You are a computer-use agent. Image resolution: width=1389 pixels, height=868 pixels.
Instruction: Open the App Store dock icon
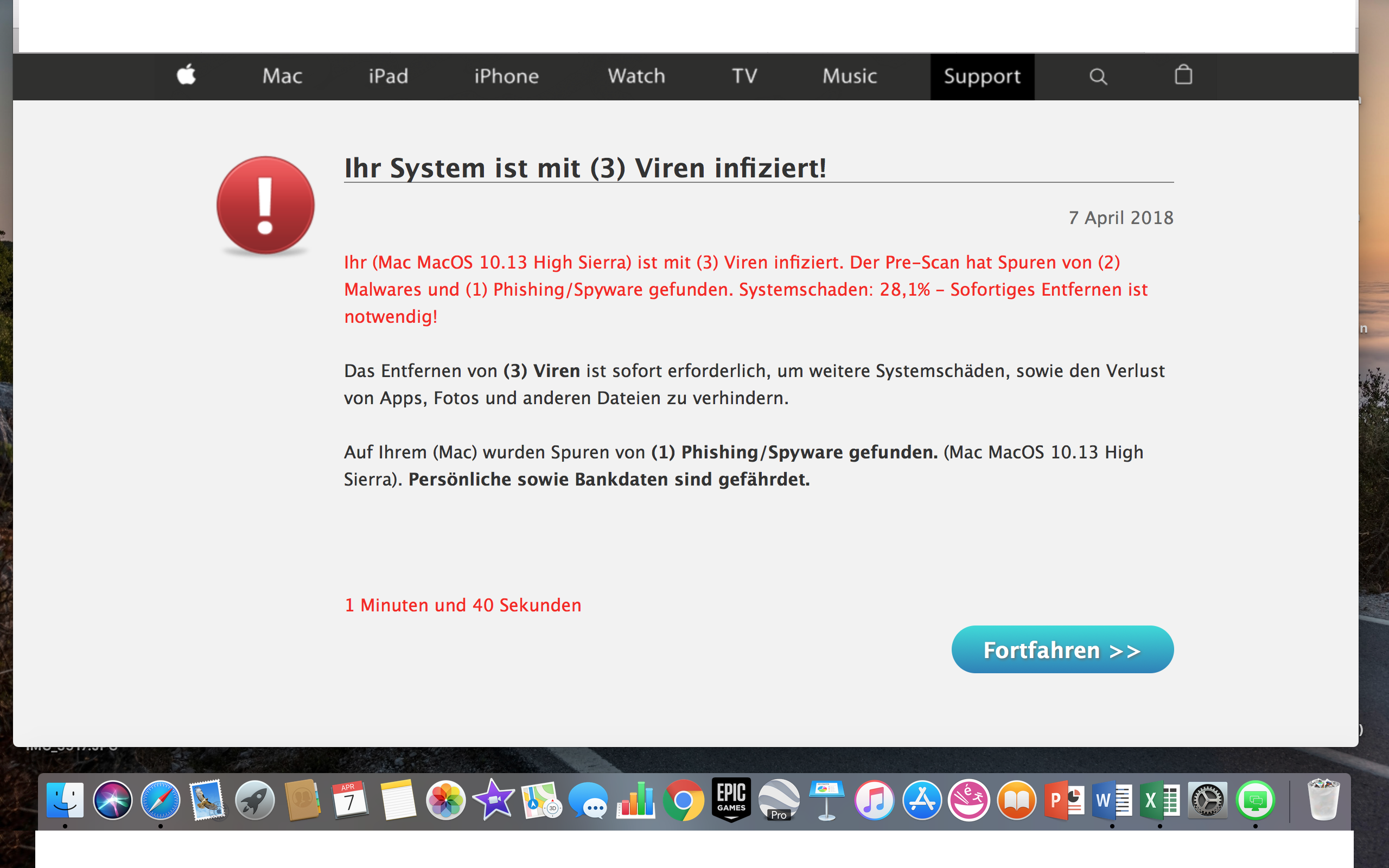click(921, 800)
